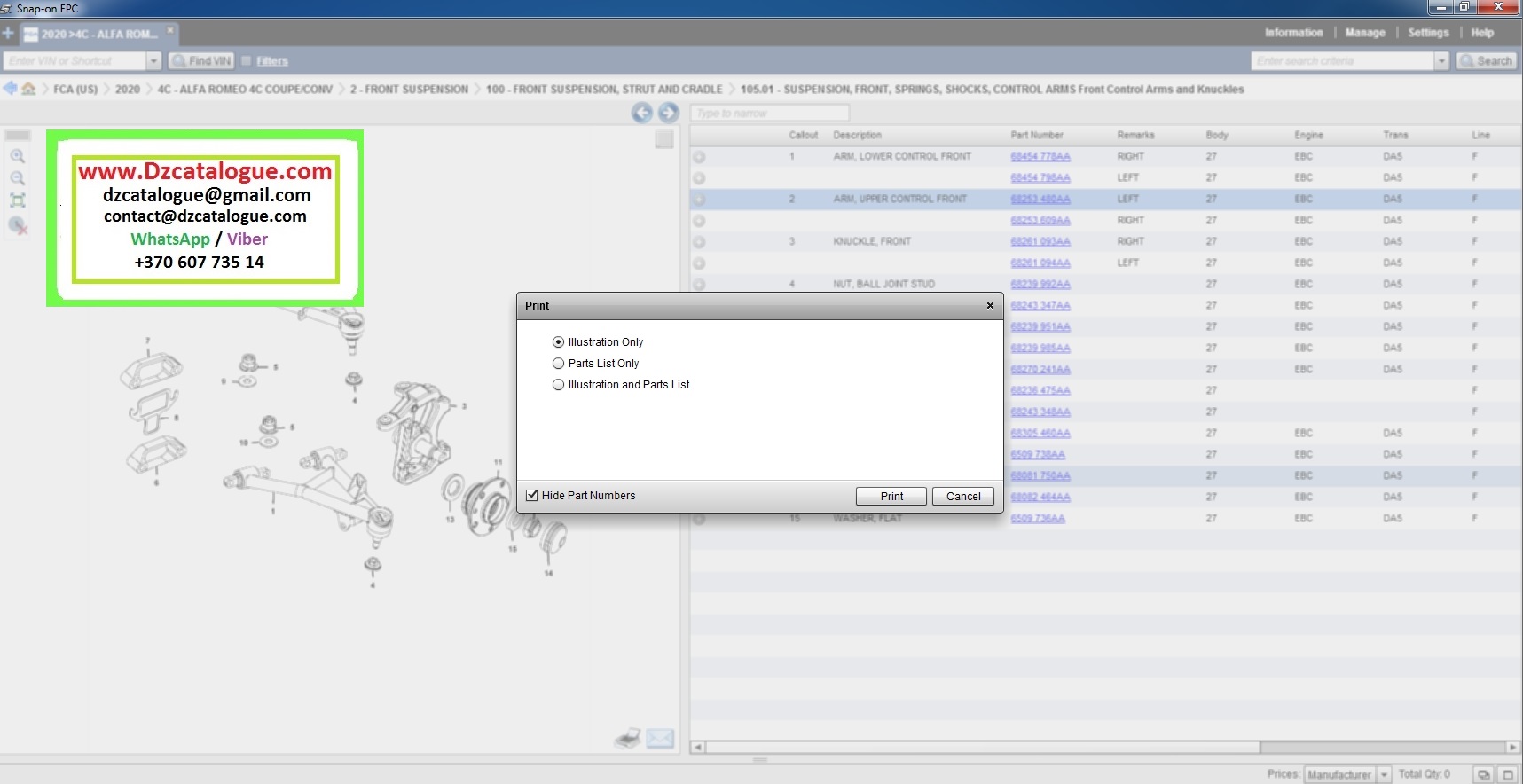Image resolution: width=1523 pixels, height=784 pixels.
Task: Zoom in on the illustration
Action: 18,157
